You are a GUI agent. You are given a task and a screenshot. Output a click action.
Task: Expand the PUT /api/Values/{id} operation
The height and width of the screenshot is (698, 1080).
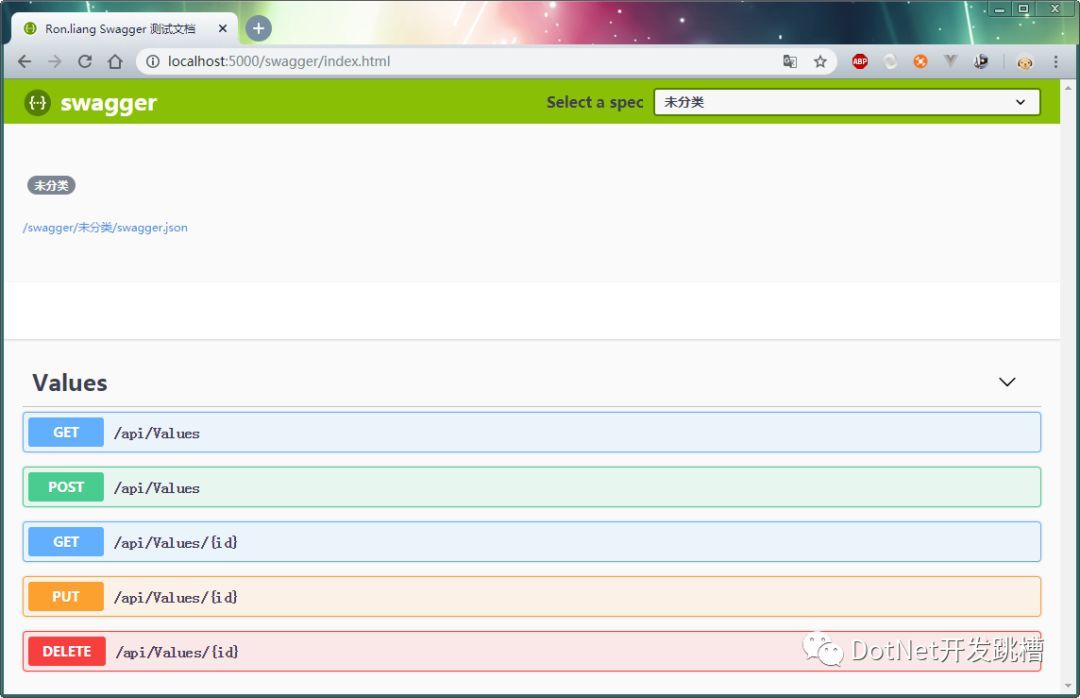click(532, 597)
